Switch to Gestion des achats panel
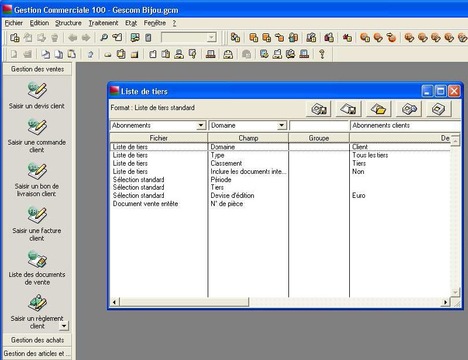 tap(37, 340)
